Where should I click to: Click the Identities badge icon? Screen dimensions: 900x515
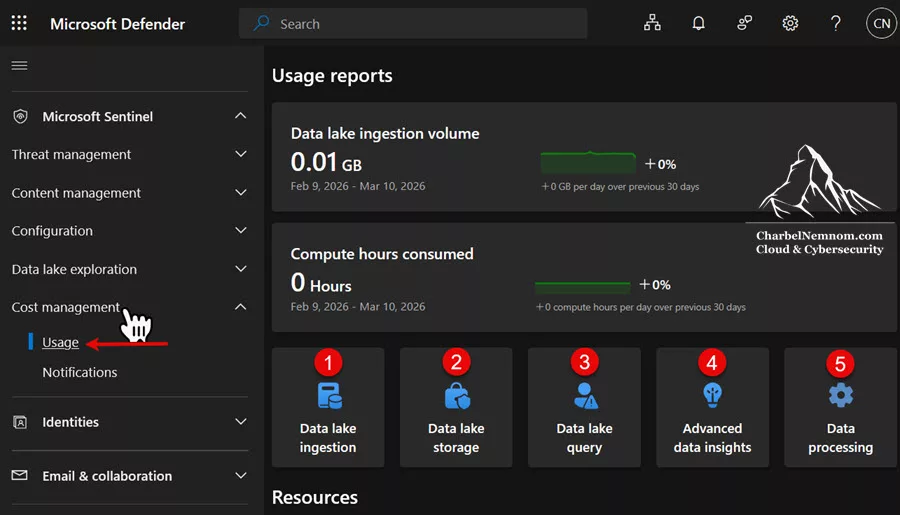point(20,422)
